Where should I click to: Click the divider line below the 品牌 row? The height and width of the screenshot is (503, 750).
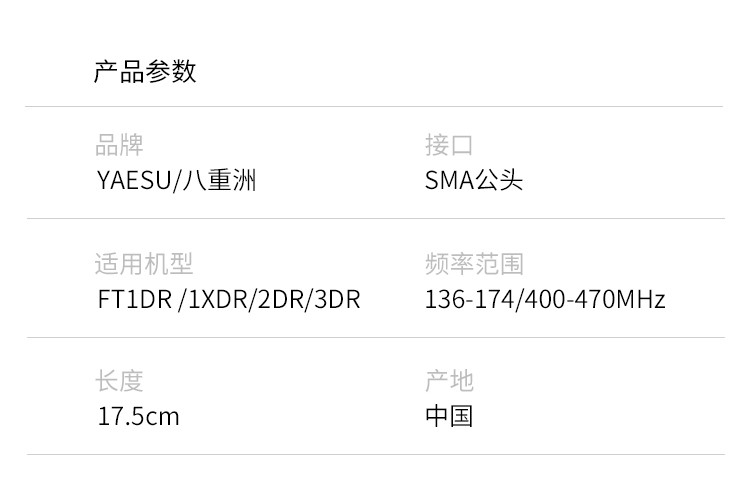tap(374, 218)
